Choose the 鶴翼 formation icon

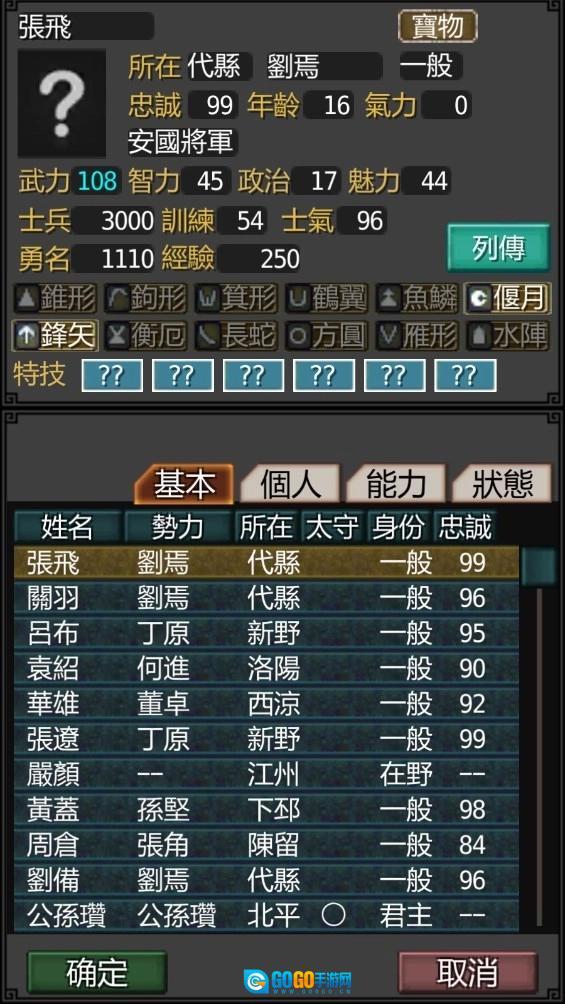(x=326, y=298)
